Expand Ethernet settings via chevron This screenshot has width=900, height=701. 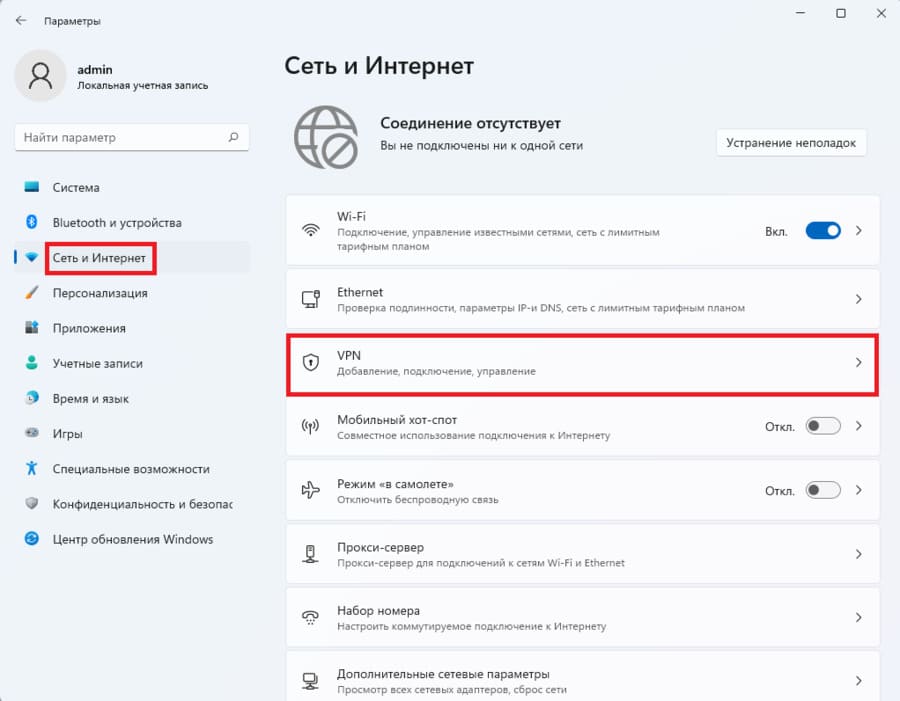859,299
